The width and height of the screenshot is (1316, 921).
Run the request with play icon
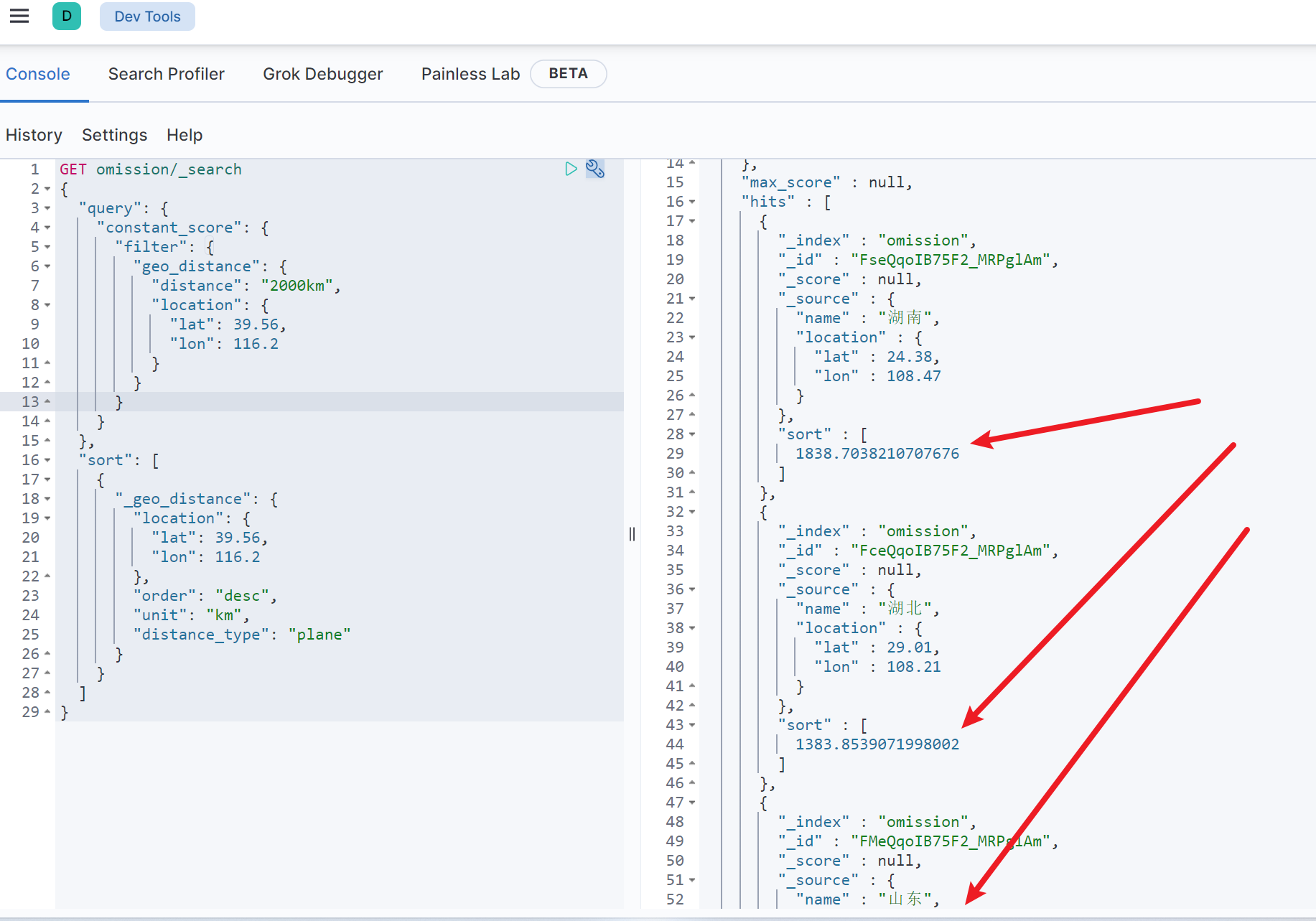[571, 169]
